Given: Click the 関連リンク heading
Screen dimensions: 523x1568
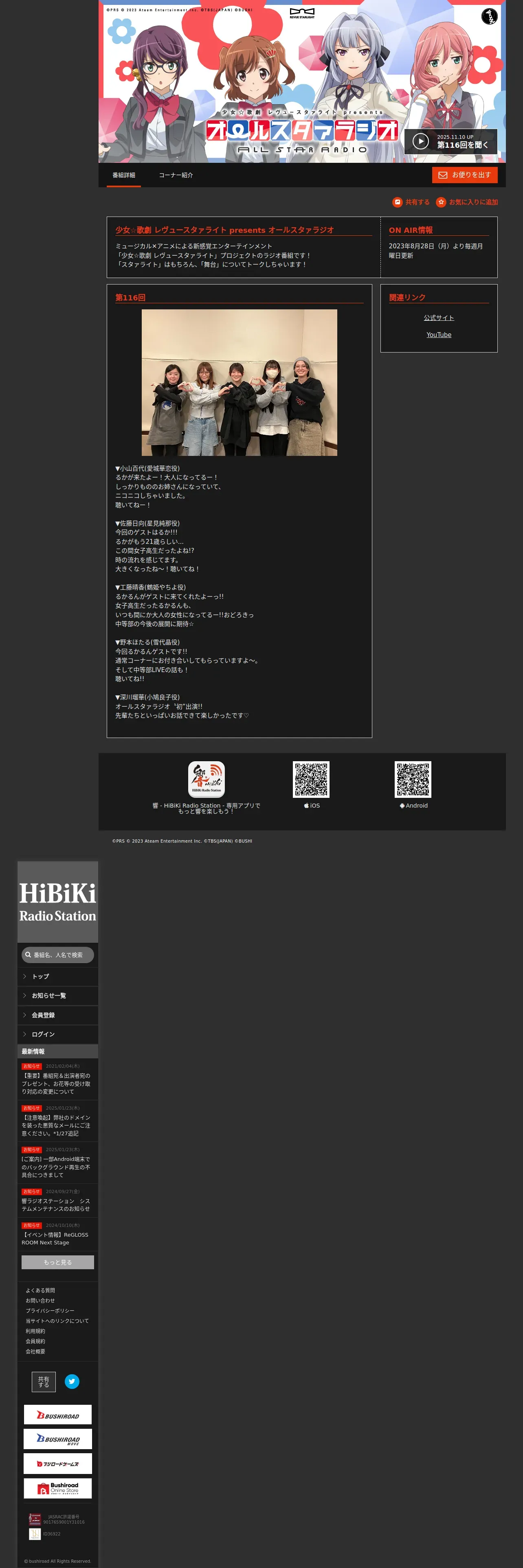Looking at the screenshot, I should tap(407, 298).
